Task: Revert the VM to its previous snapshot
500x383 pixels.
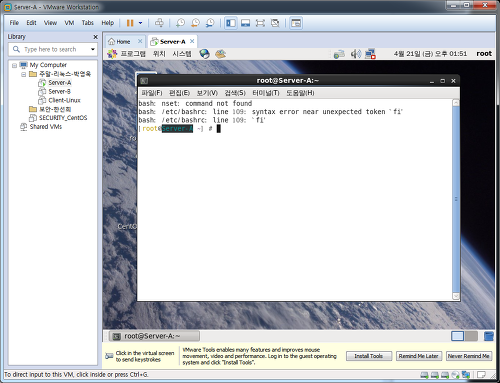Action: coord(195,23)
